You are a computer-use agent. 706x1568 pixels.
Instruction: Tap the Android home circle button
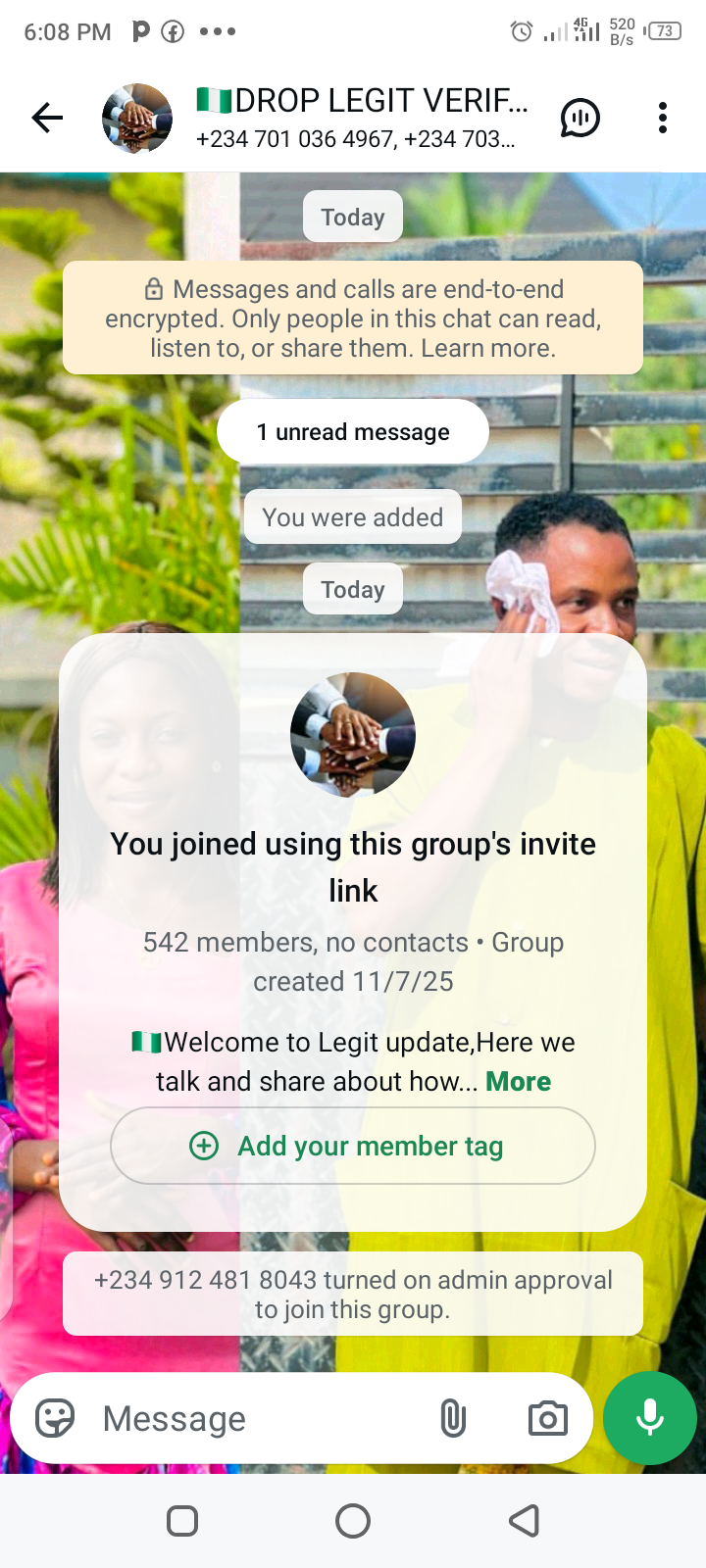[x=353, y=1521]
